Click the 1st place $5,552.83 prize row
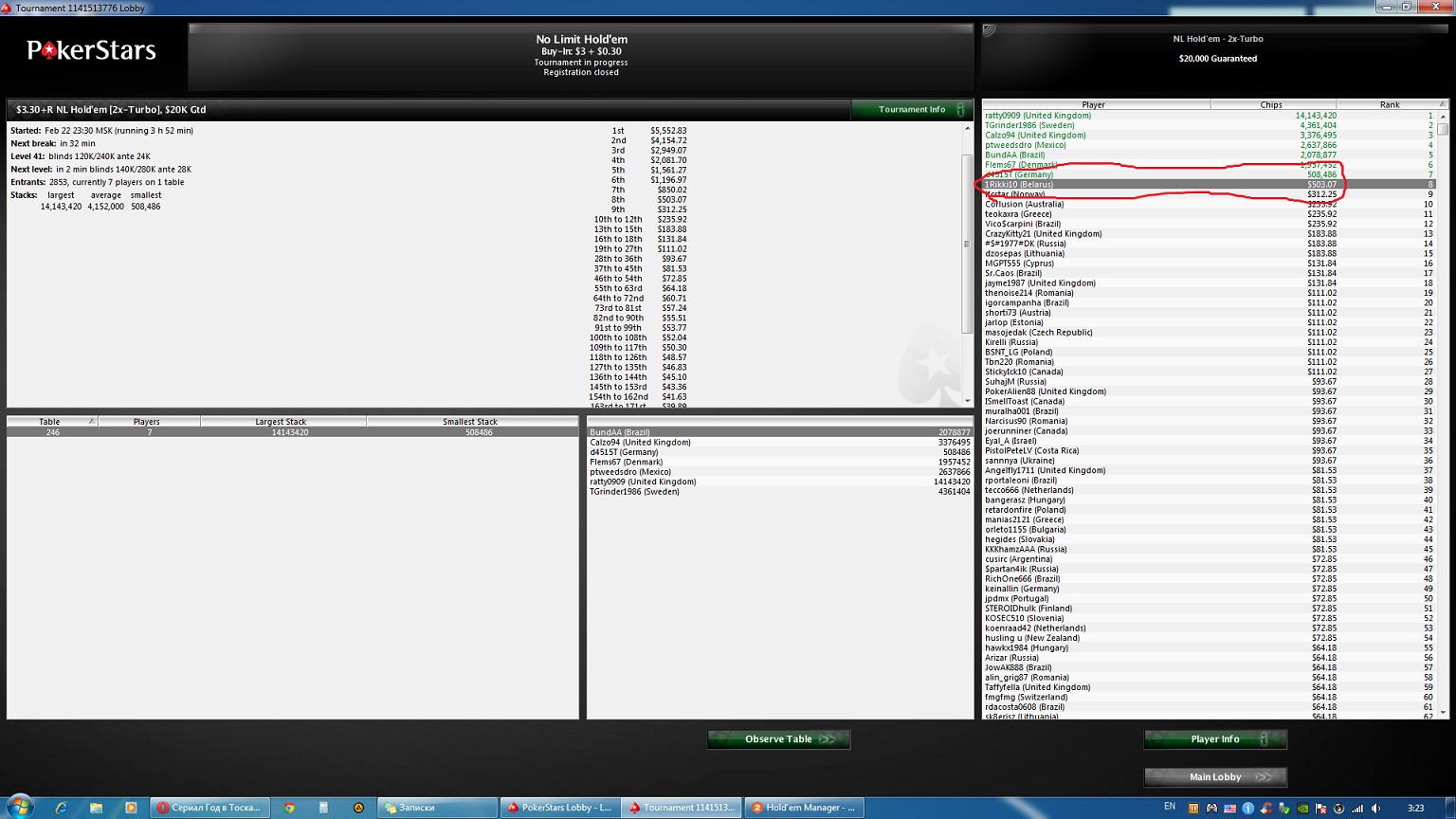Viewport: 1456px width, 819px height. tap(648, 131)
